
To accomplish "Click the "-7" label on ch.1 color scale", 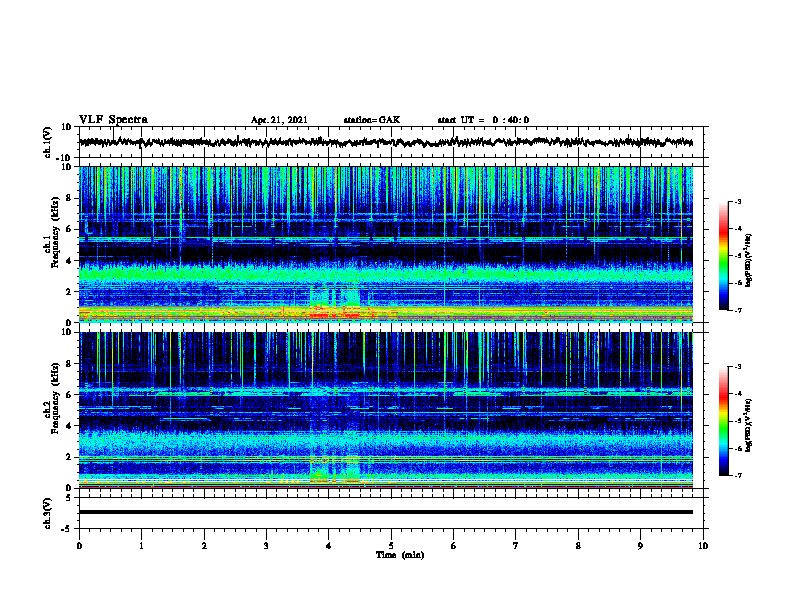I will 737,310.
